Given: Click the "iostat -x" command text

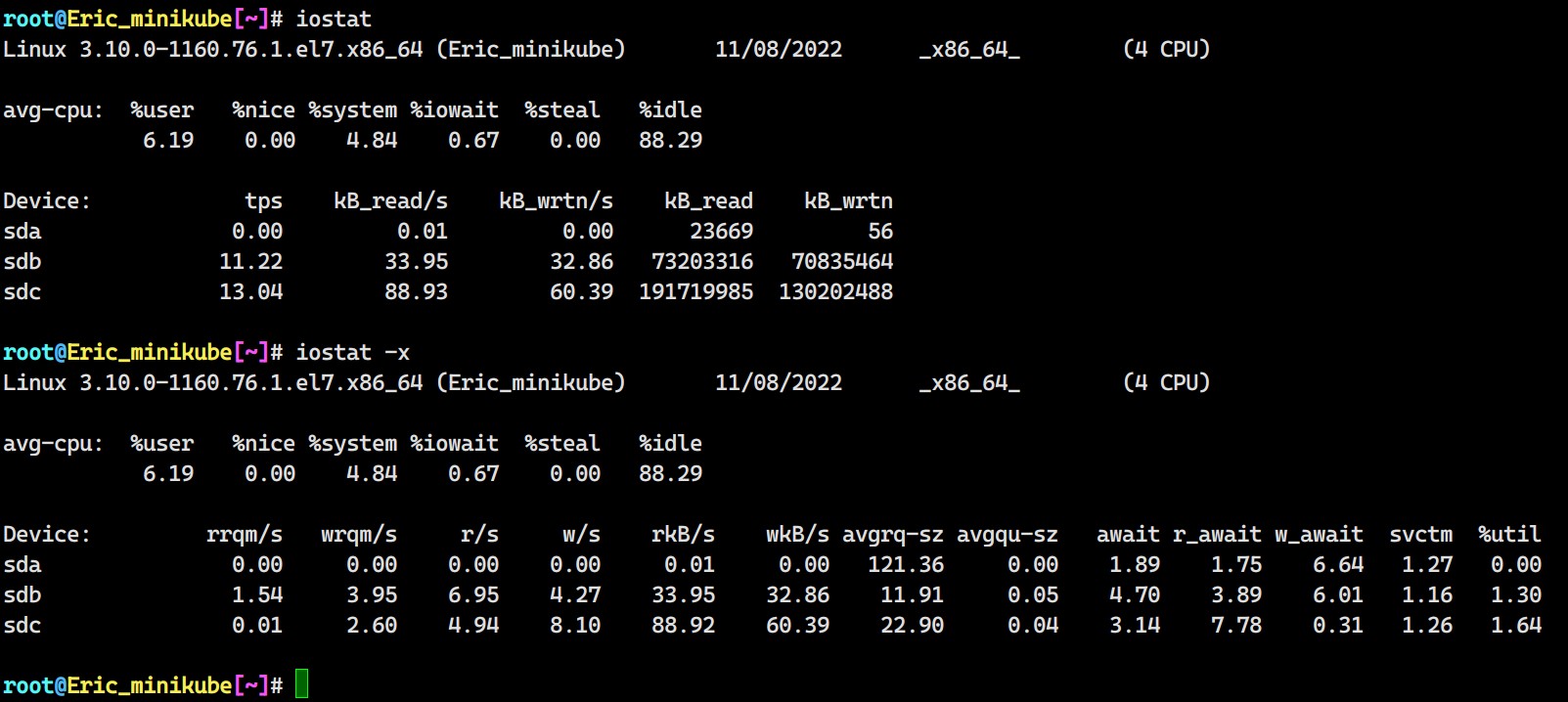Looking at the screenshot, I should point(353,352).
